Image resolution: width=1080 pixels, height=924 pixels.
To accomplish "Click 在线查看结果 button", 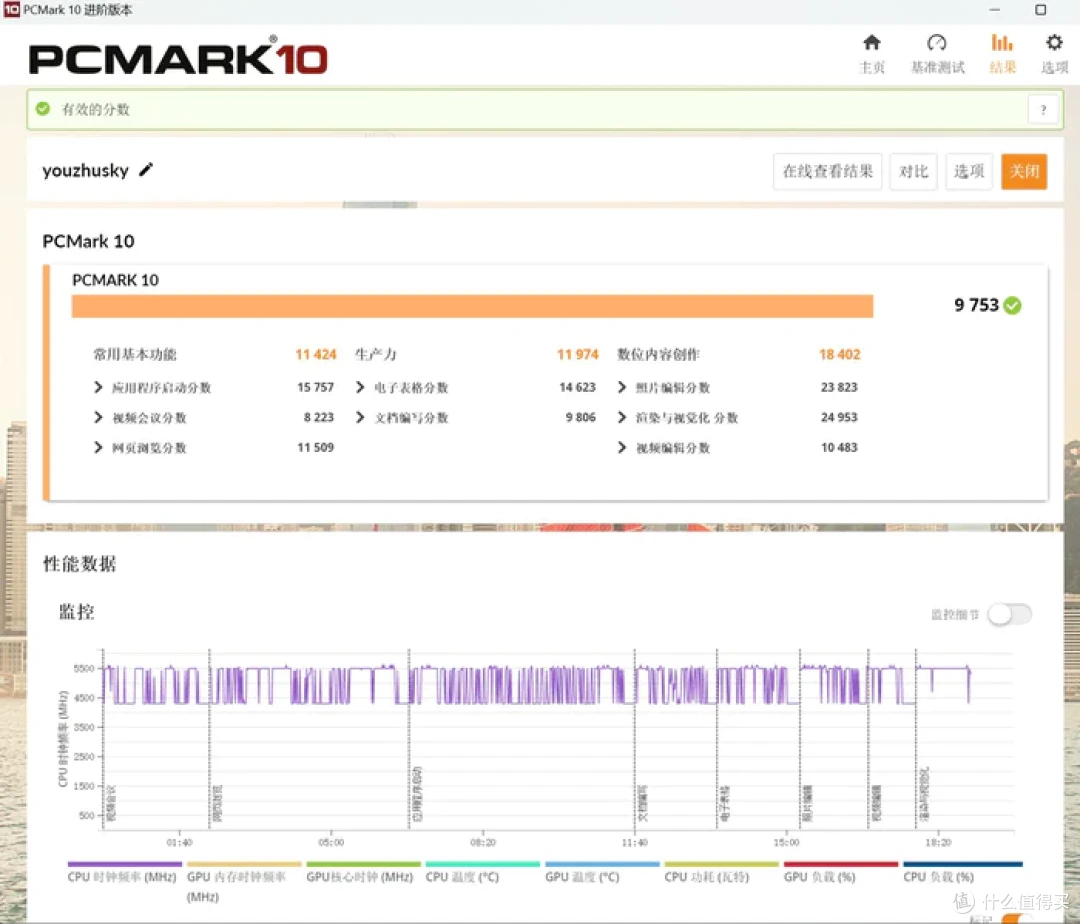I will tap(827, 171).
